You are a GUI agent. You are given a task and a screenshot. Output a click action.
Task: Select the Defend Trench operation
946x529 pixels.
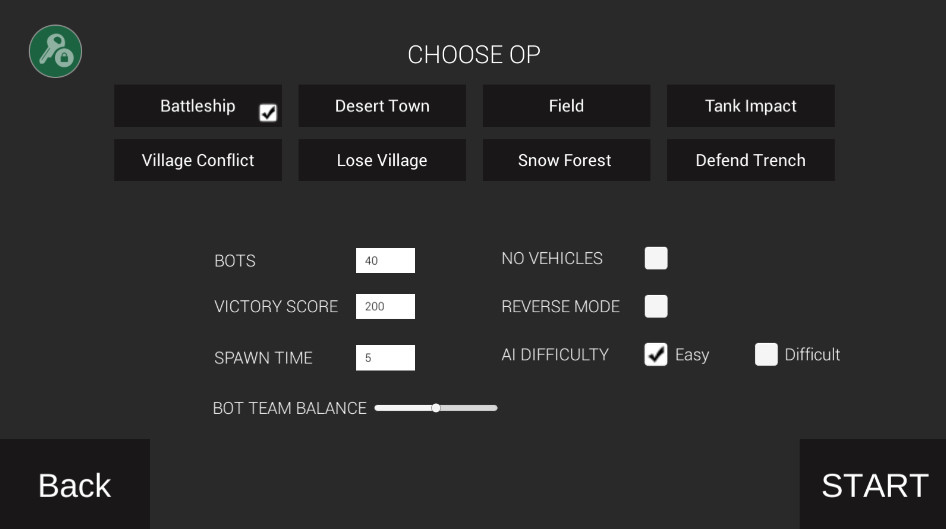[750, 160]
